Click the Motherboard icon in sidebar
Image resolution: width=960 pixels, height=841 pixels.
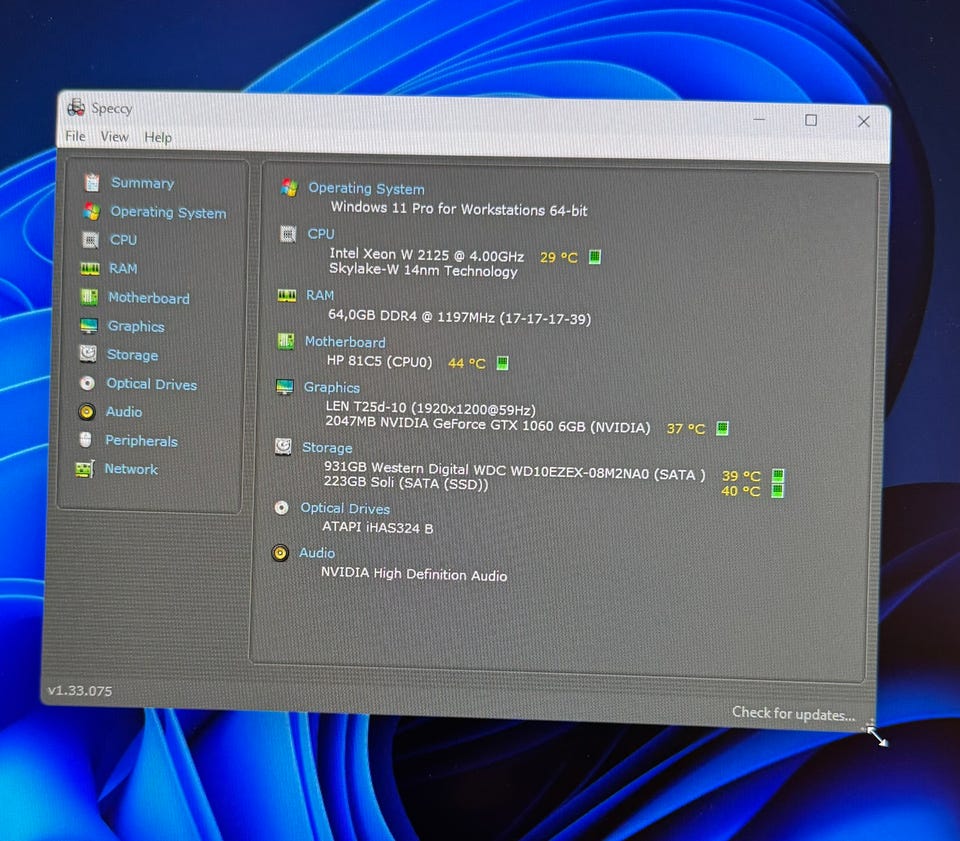[x=89, y=297]
